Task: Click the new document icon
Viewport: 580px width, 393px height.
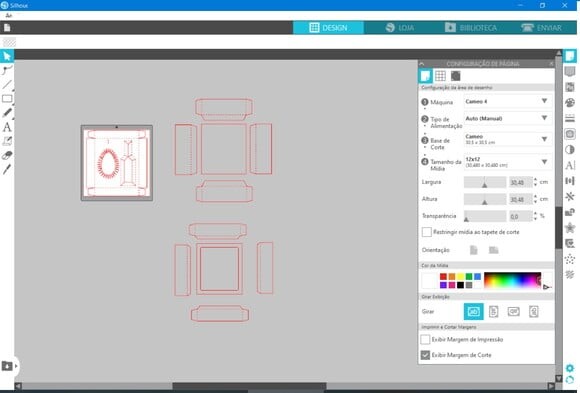Action: pos(7,27)
